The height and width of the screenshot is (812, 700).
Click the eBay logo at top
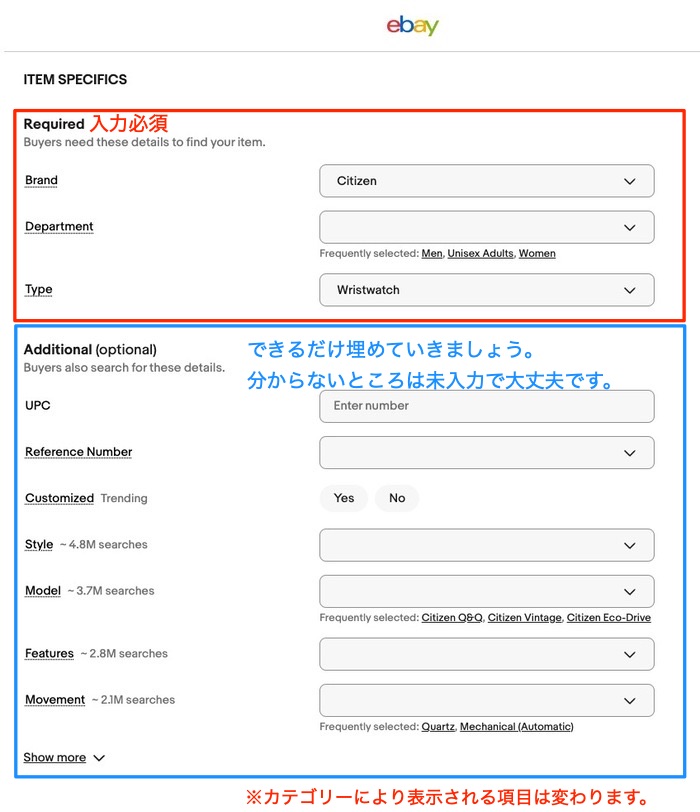tap(412, 26)
